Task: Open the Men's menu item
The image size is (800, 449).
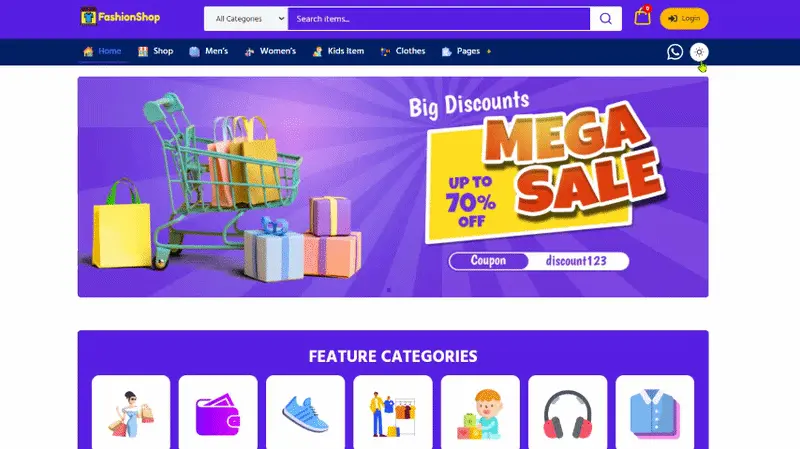Action: tap(209, 51)
